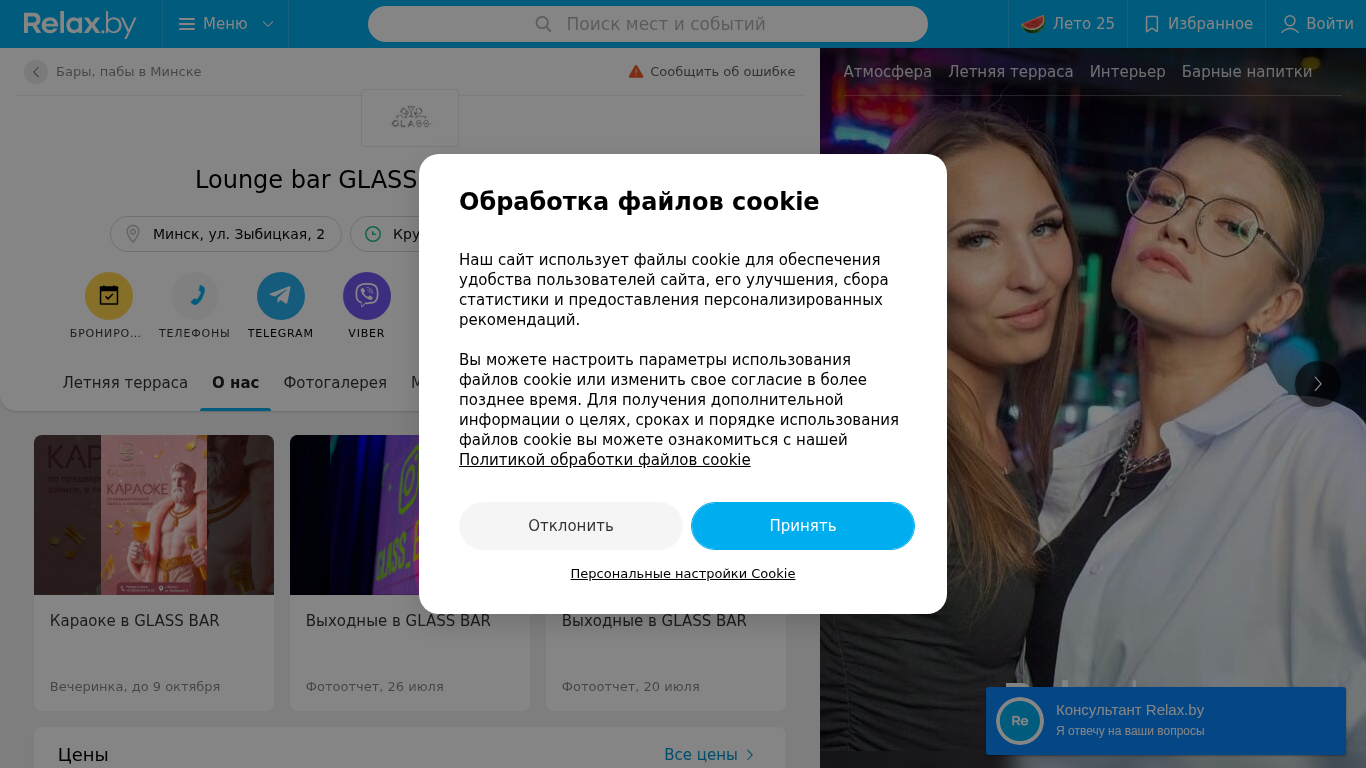Screen dimensions: 1366x768
Task: Click the booking calendar icon
Action: (x=109, y=296)
